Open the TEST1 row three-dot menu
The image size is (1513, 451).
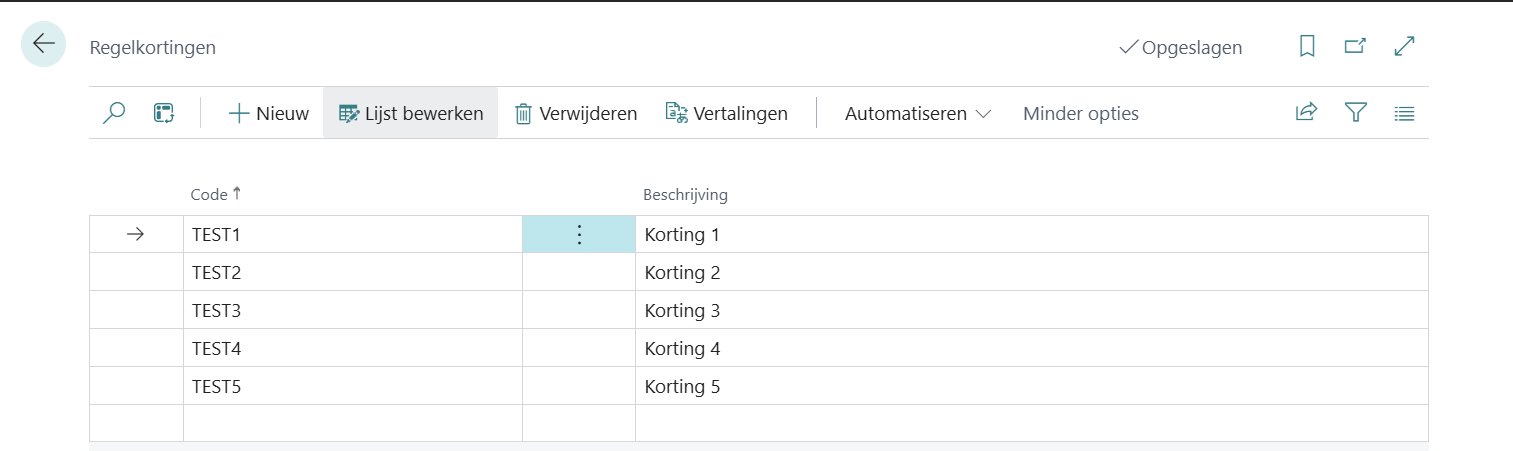pyautogui.click(x=579, y=235)
